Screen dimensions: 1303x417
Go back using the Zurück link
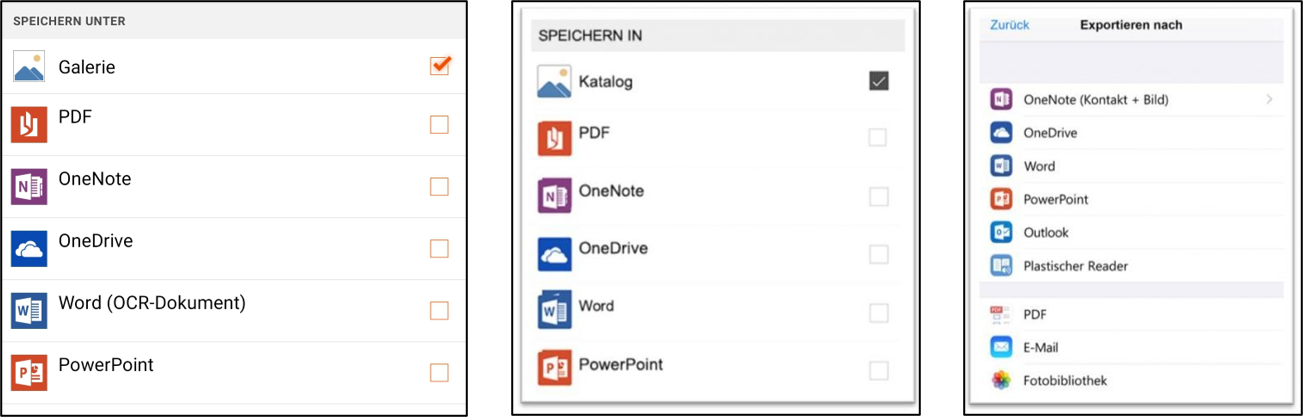[x=1010, y=25]
